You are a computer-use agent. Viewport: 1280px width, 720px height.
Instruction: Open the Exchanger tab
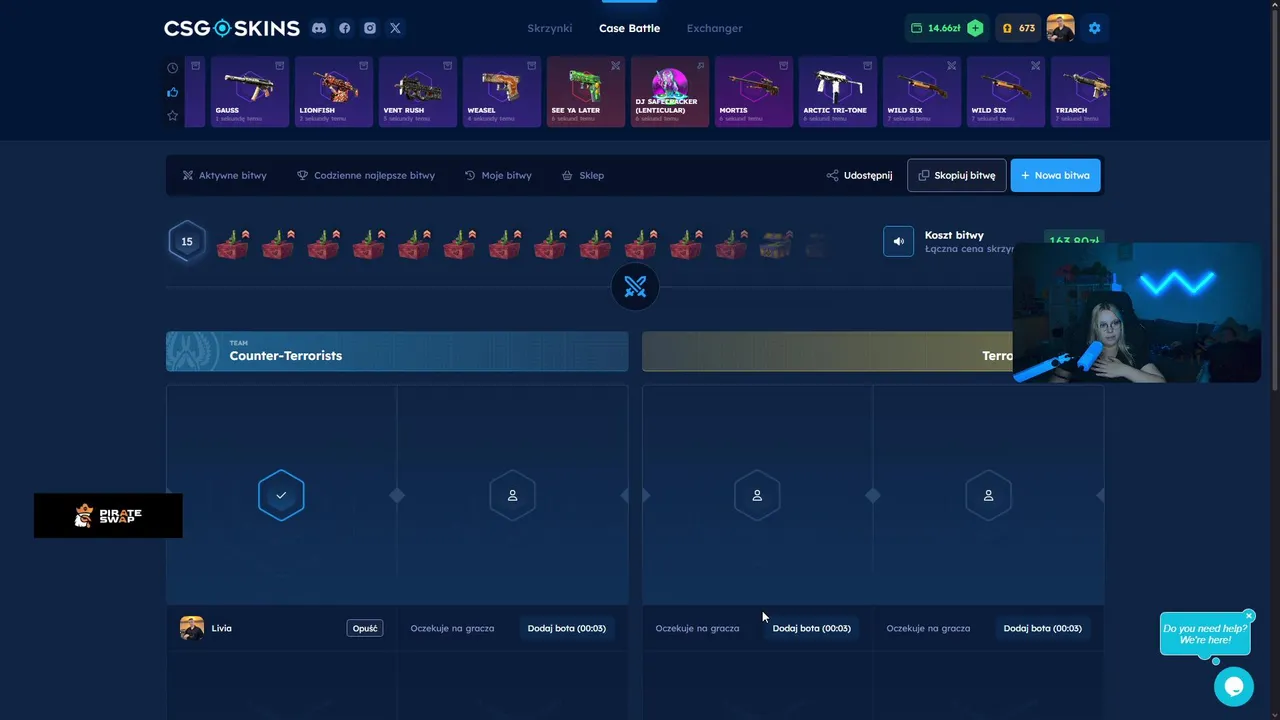click(714, 28)
